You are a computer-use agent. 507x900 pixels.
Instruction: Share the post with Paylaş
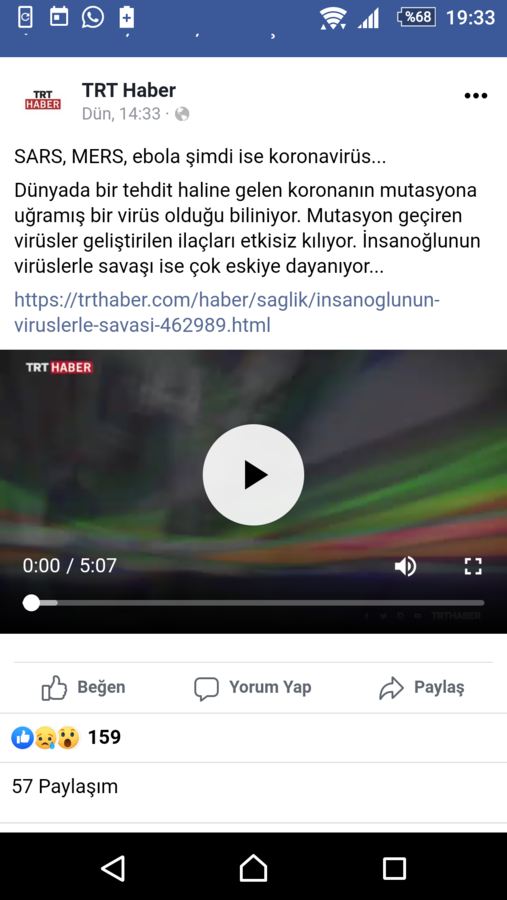(x=422, y=688)
